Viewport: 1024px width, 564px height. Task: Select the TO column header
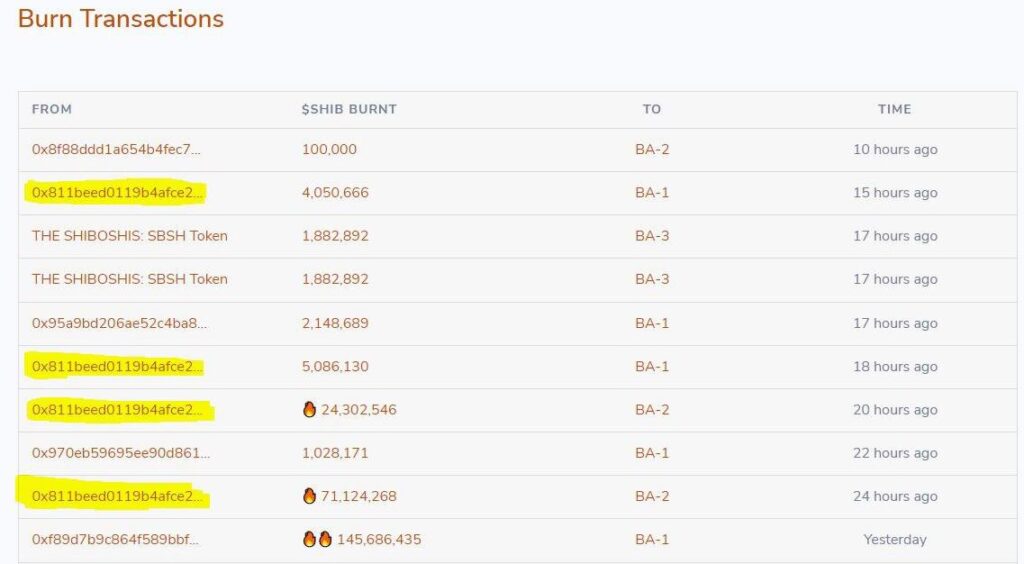pyautogui.click(x=652, y=109)
